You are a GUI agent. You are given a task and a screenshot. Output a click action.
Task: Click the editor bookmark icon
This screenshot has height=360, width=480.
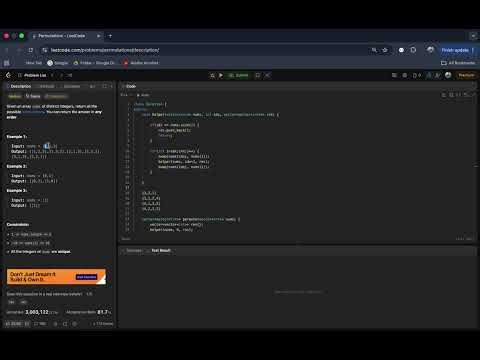pyautogui.click(x=451, y=95)
